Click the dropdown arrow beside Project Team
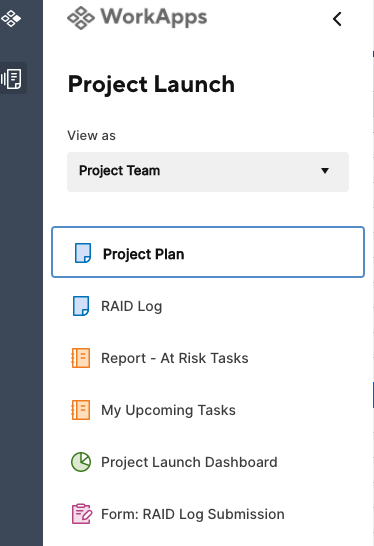This screenshot has width=374, height=546. pyautogui.click(x=325, y=171)
